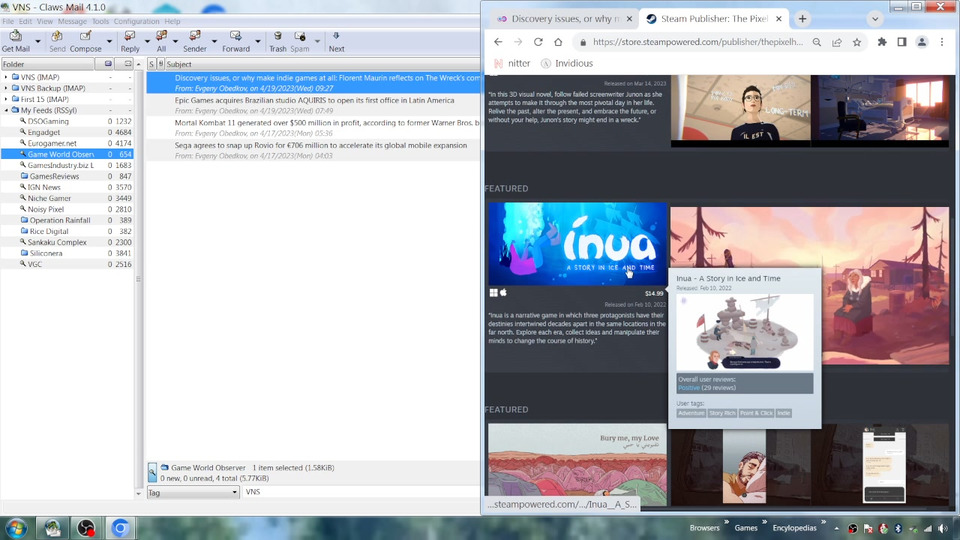
Task: Click quick search input field with VNS
Action: [361, 492]
